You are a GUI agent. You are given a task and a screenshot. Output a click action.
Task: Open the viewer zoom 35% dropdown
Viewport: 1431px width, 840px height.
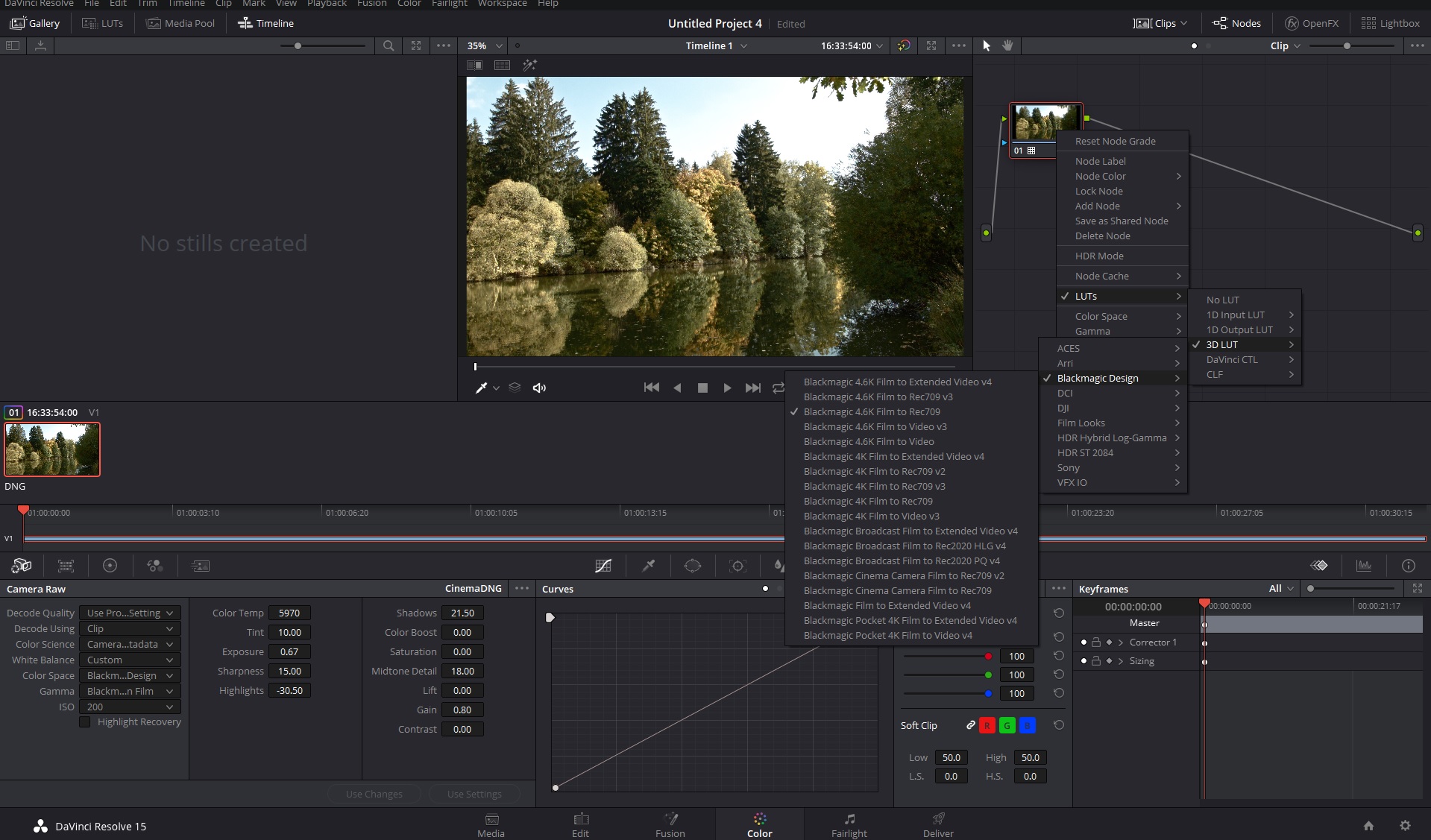tap(485, 45)
